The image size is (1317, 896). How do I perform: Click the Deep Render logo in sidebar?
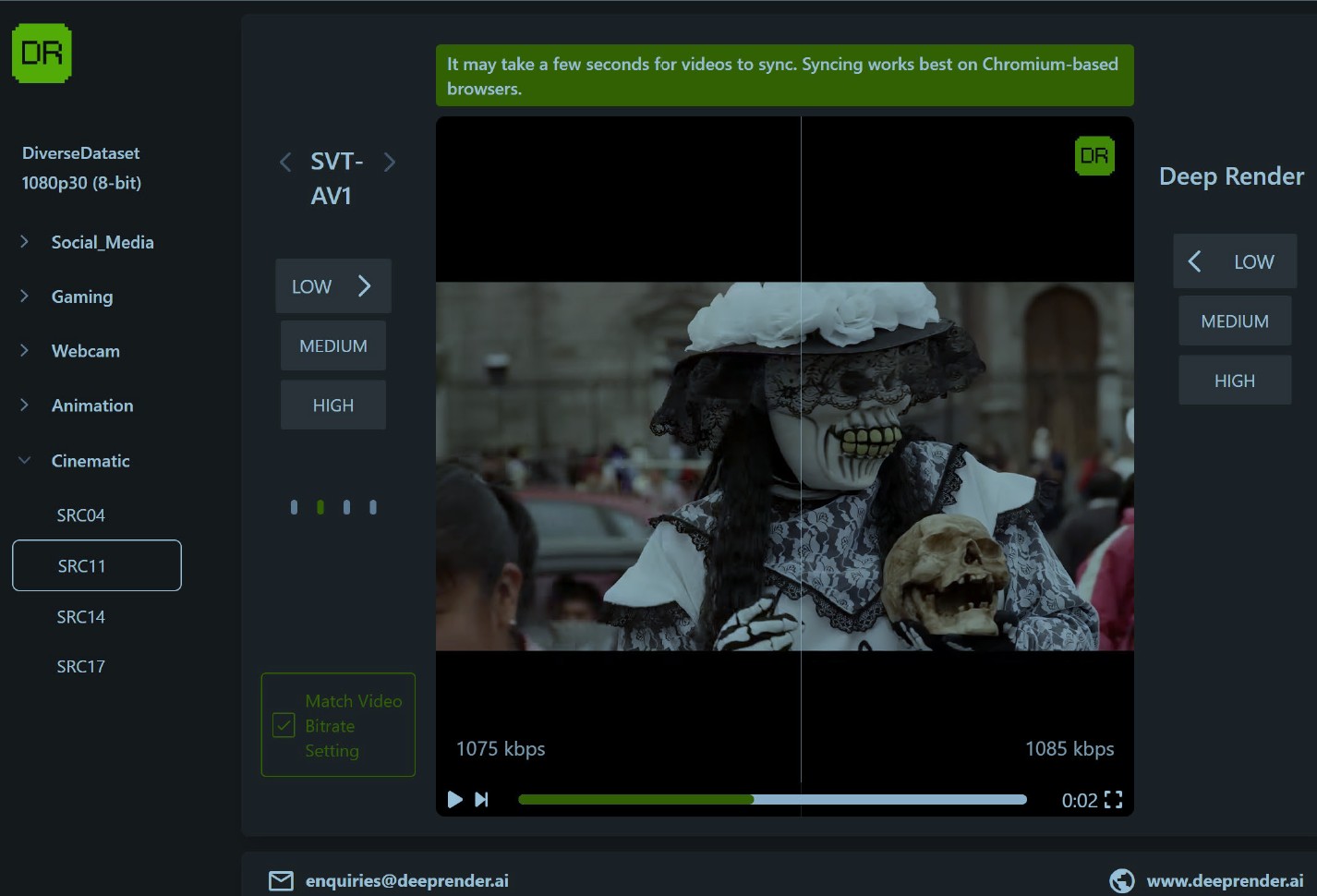coord(42,54)
